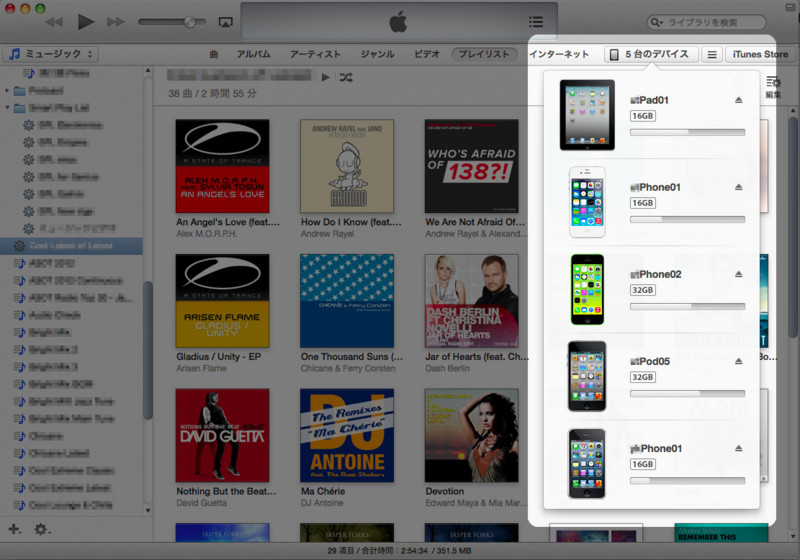Image resolution: width=800 pixels, height=560 pixels.
Task: Switch to the ジャンル tab
Action: (377, 54)
